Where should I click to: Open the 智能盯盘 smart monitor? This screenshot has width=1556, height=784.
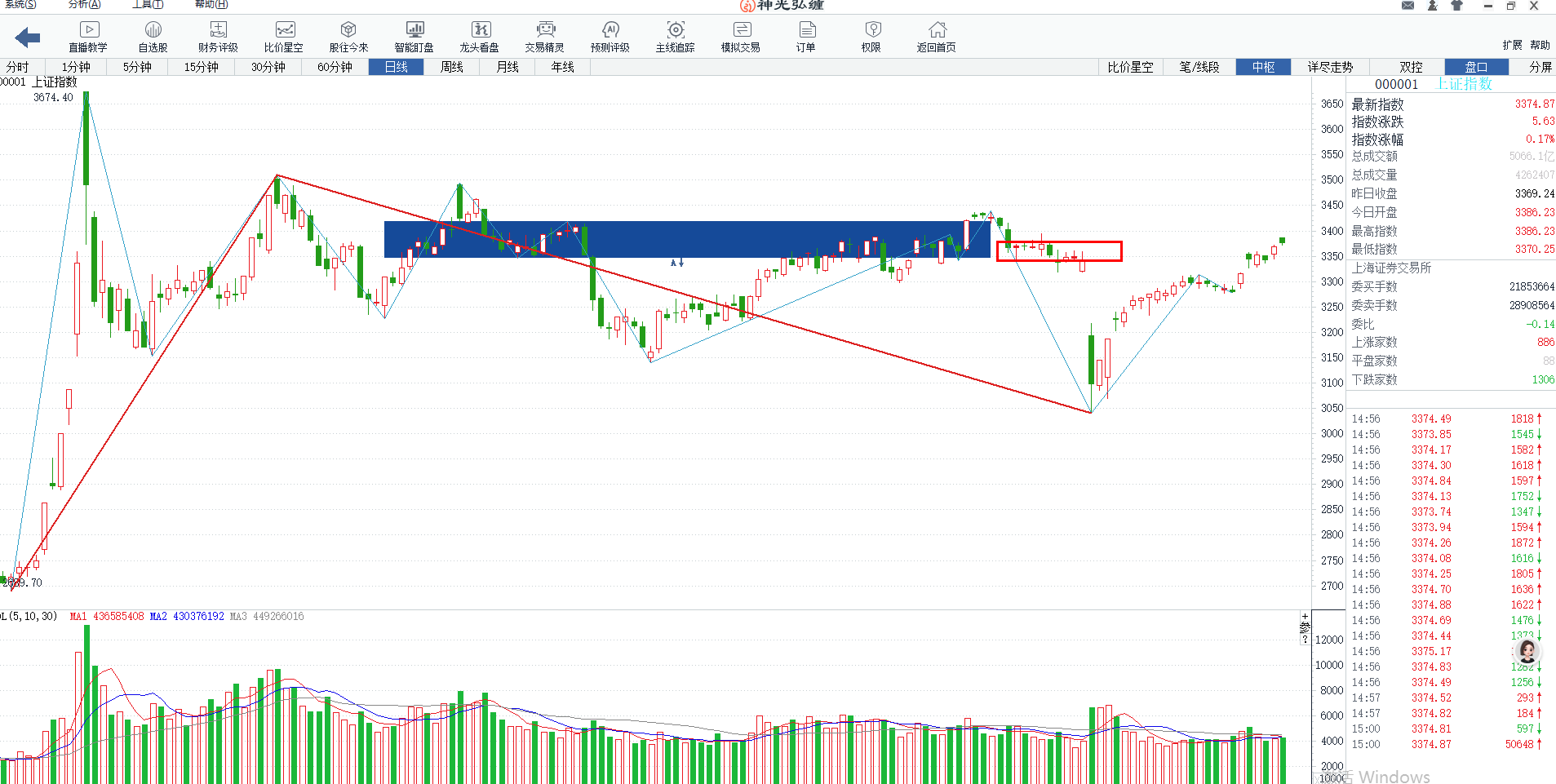pos(414,37)
